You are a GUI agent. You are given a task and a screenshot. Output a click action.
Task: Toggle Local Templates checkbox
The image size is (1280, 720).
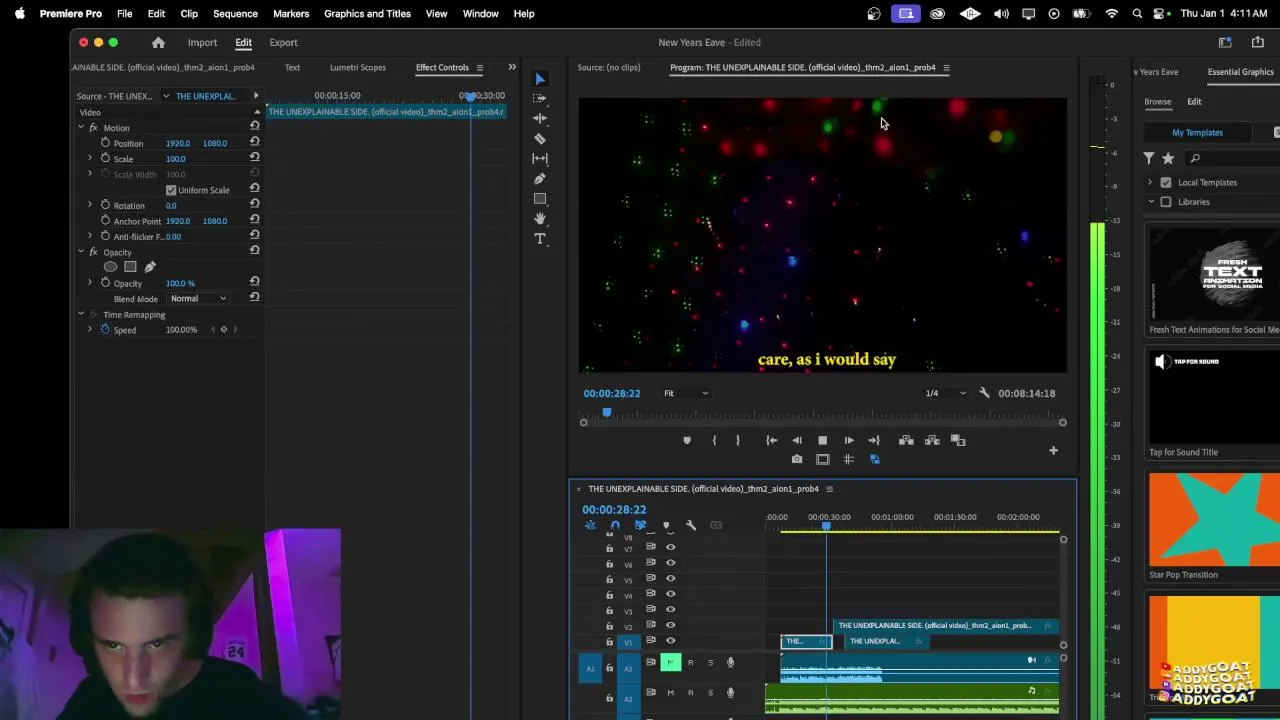click(1166, 182)
